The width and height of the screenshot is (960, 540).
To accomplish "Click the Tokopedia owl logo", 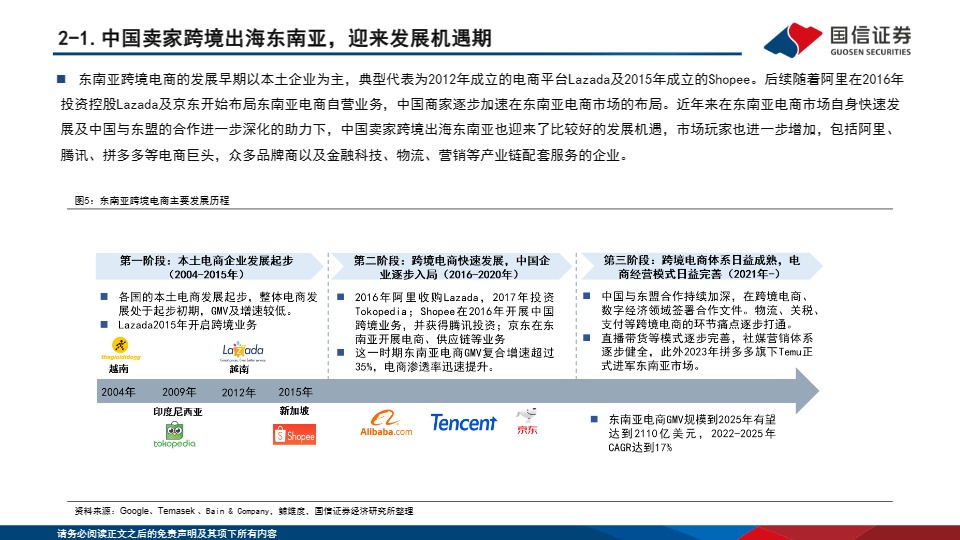I will pos(174,434).
